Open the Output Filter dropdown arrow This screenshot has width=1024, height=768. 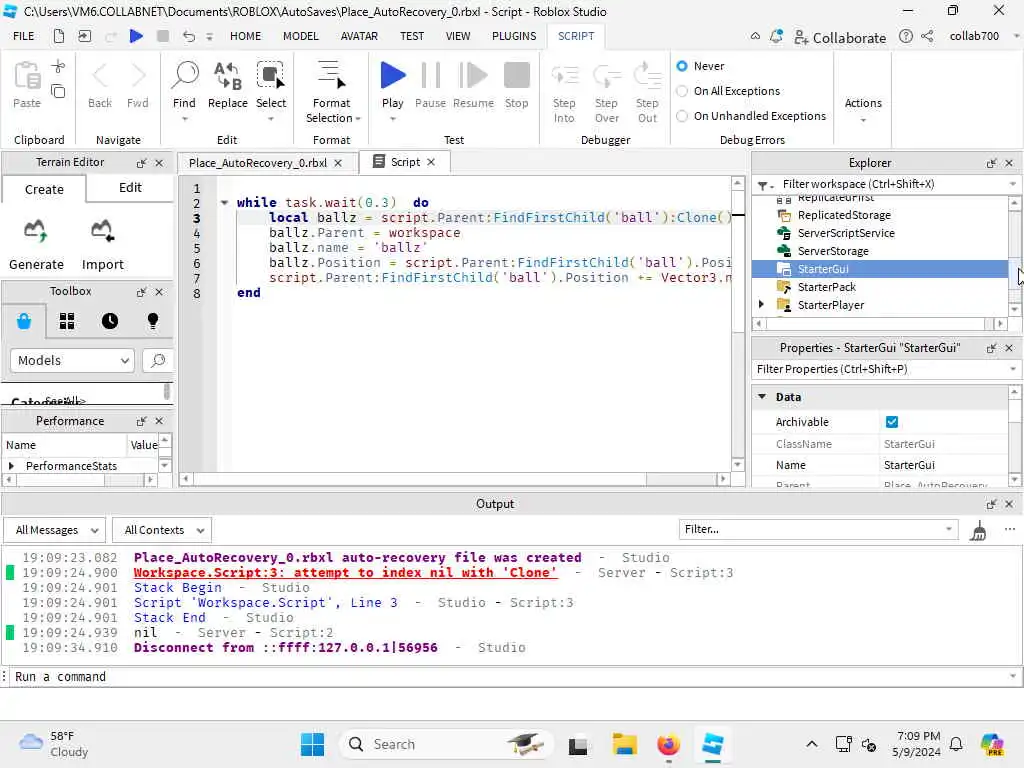(x=948, y=529)
